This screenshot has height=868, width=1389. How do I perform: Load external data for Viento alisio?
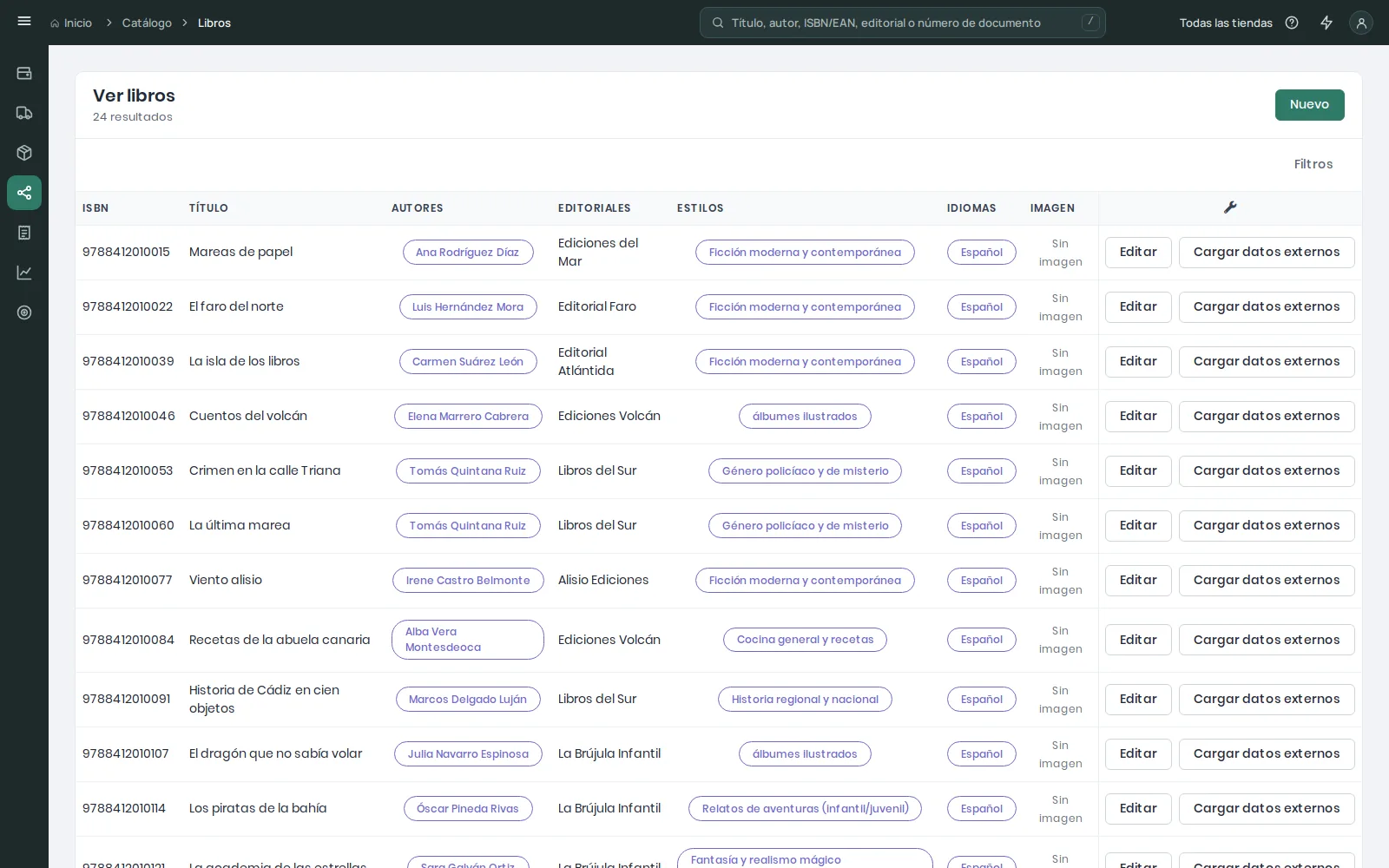(x=1267, y=581)
